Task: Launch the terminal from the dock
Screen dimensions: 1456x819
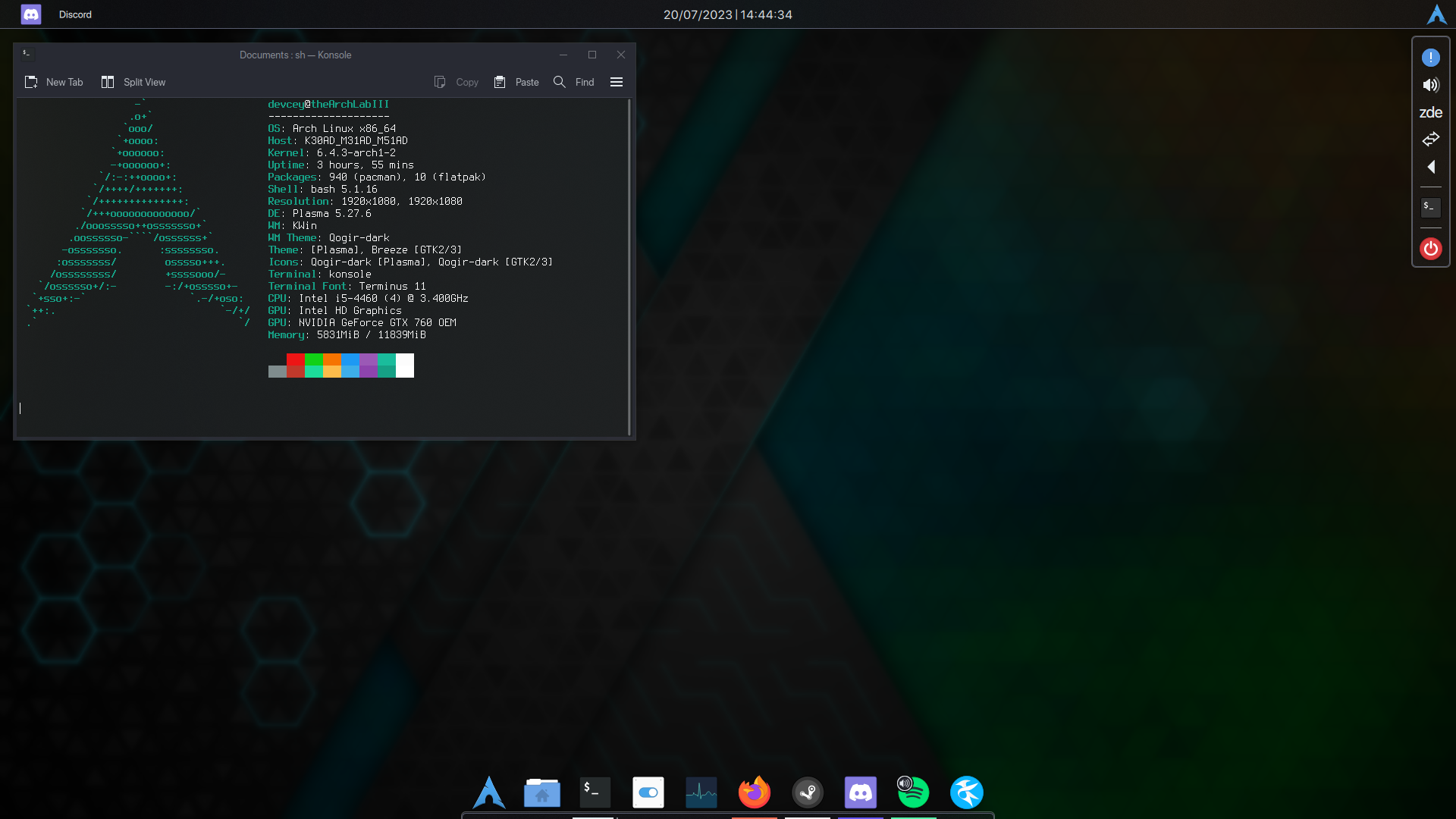Action: pos(595,792)
